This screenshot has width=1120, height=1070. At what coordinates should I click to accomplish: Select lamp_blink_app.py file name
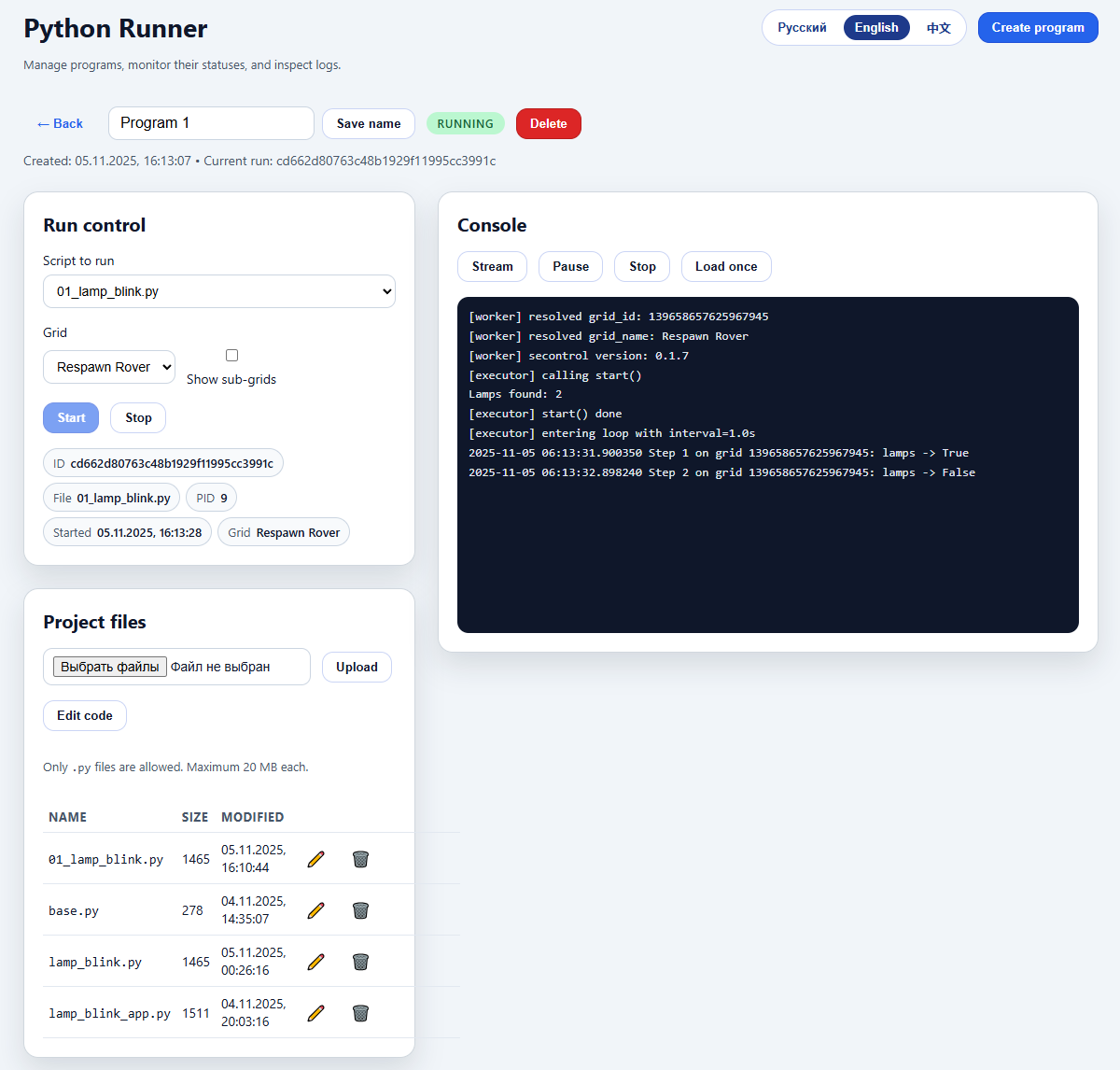[109, 1013]
